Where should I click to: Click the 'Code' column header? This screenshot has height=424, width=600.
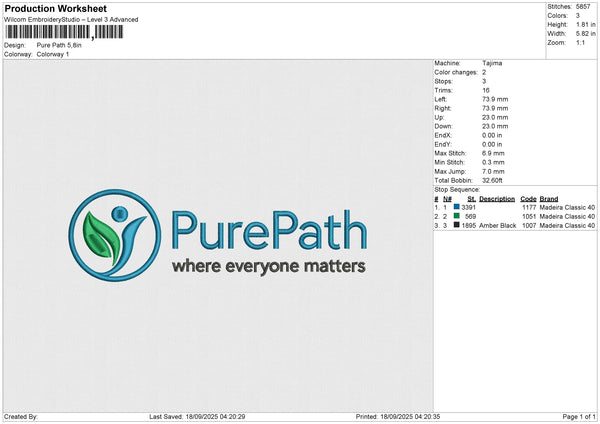pos(528,199)
